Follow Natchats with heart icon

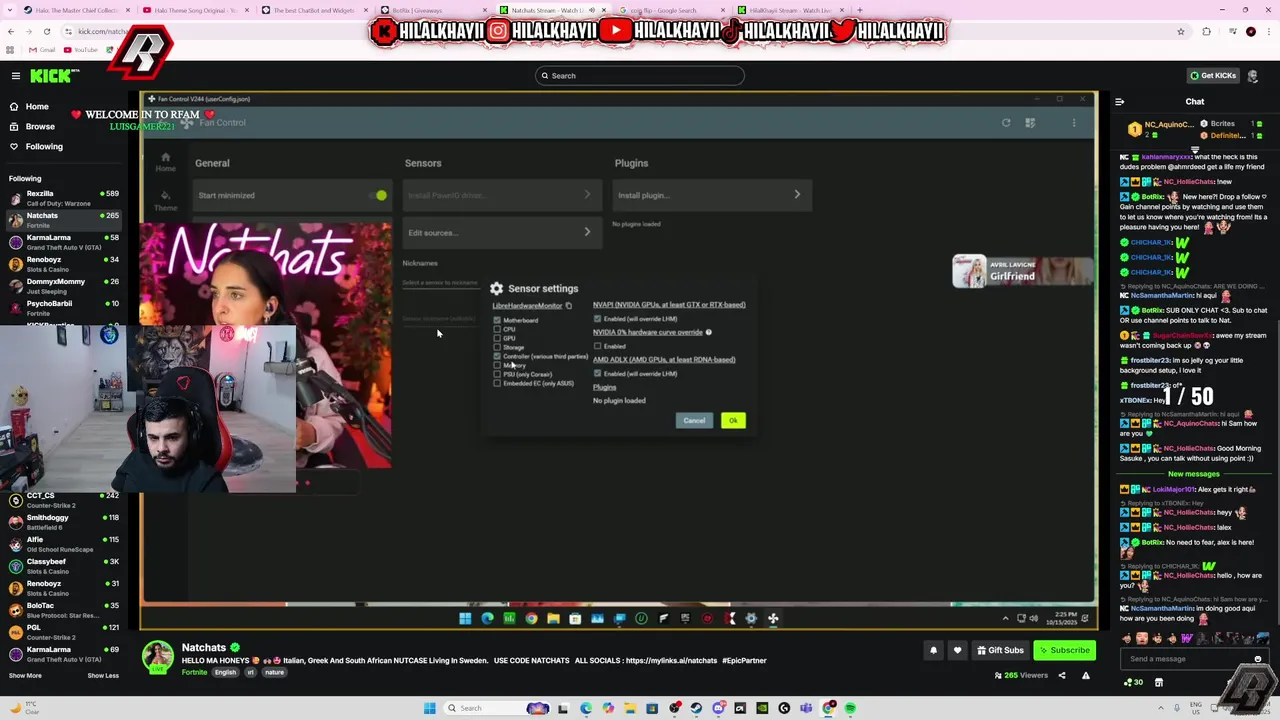tap(957, 650)
